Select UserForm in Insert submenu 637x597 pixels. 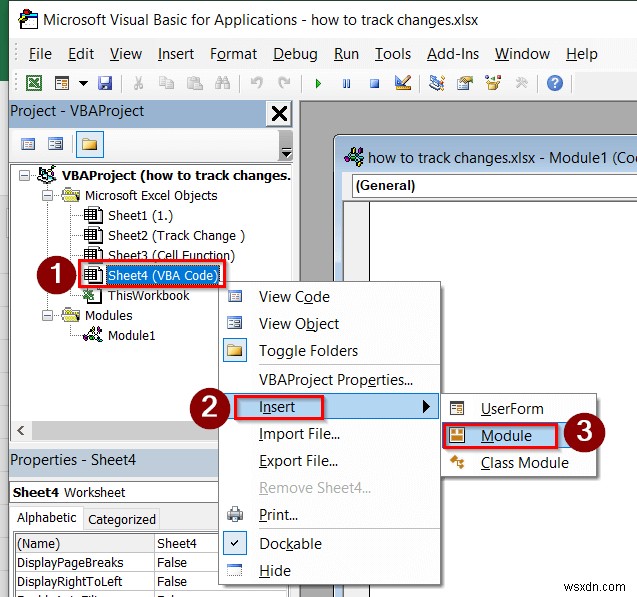point(518,409)
